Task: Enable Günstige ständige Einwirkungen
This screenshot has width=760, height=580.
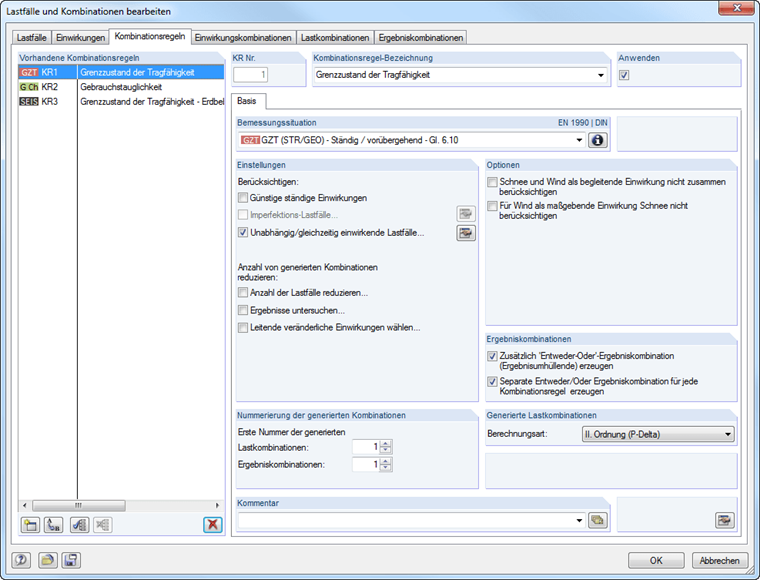Action: click(243, 198)
